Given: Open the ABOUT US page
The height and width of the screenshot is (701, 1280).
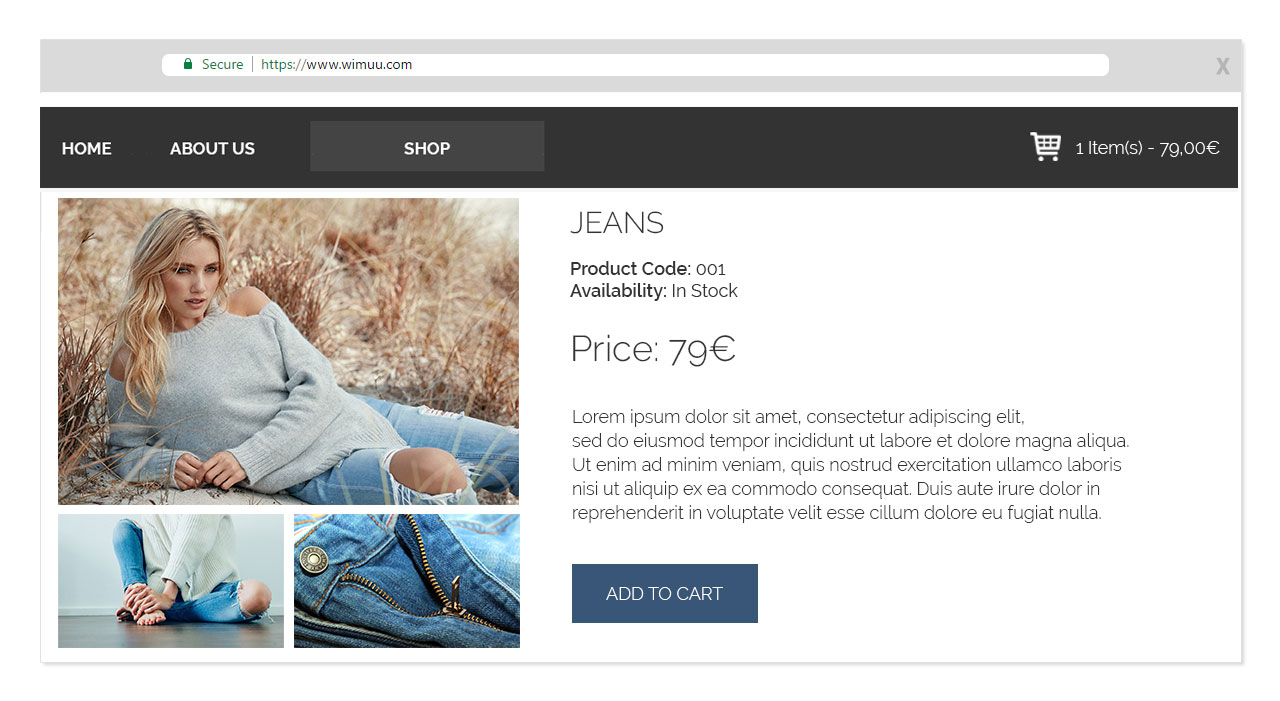Looking at the screenshot, I should coord(212,148).
